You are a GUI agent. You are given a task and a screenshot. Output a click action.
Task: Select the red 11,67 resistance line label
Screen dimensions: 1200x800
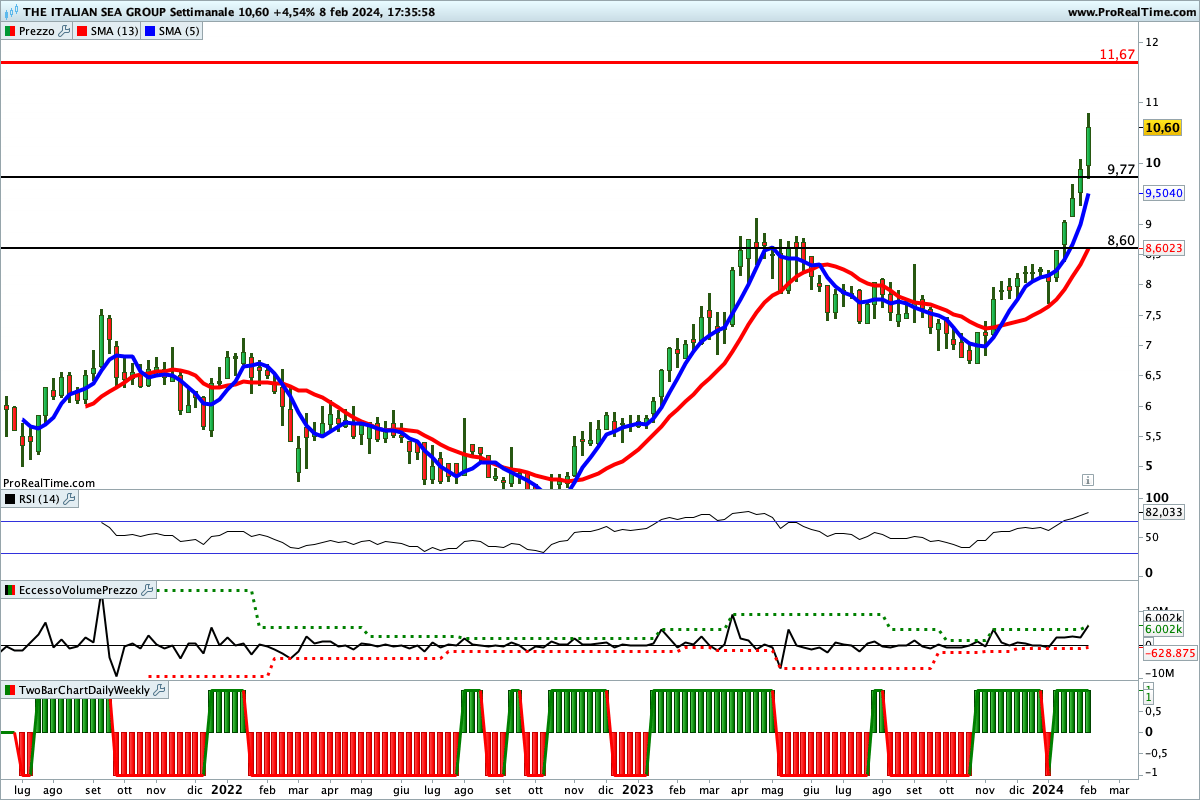(1116, 54)
